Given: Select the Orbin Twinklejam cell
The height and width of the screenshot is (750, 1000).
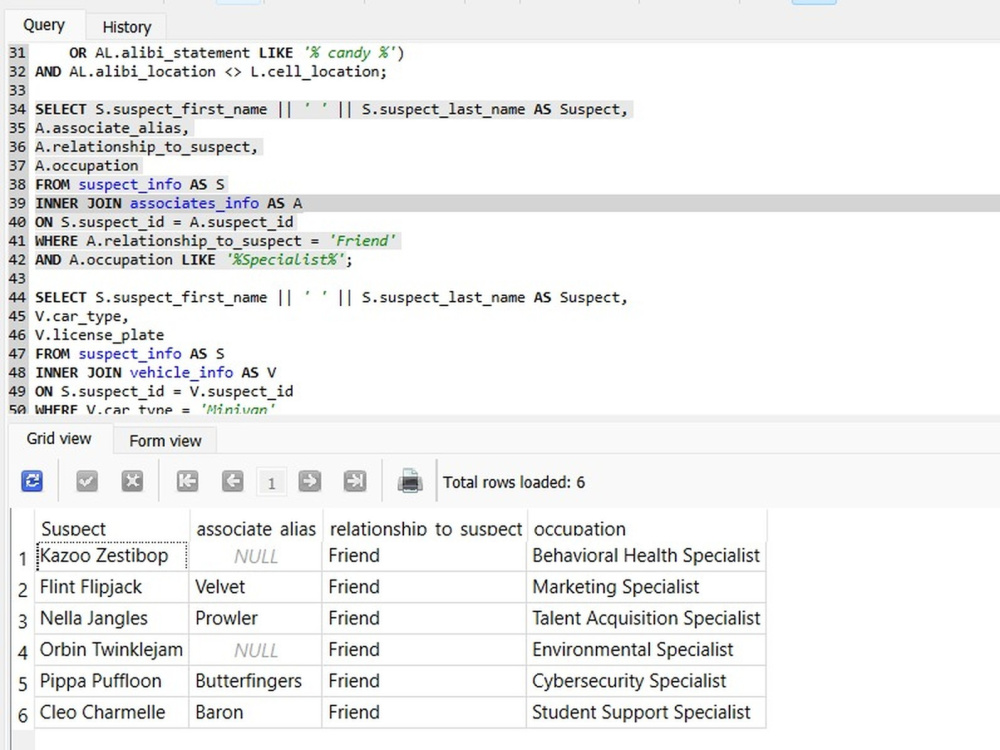Looking at the screenshot, I should pos(112,649).
